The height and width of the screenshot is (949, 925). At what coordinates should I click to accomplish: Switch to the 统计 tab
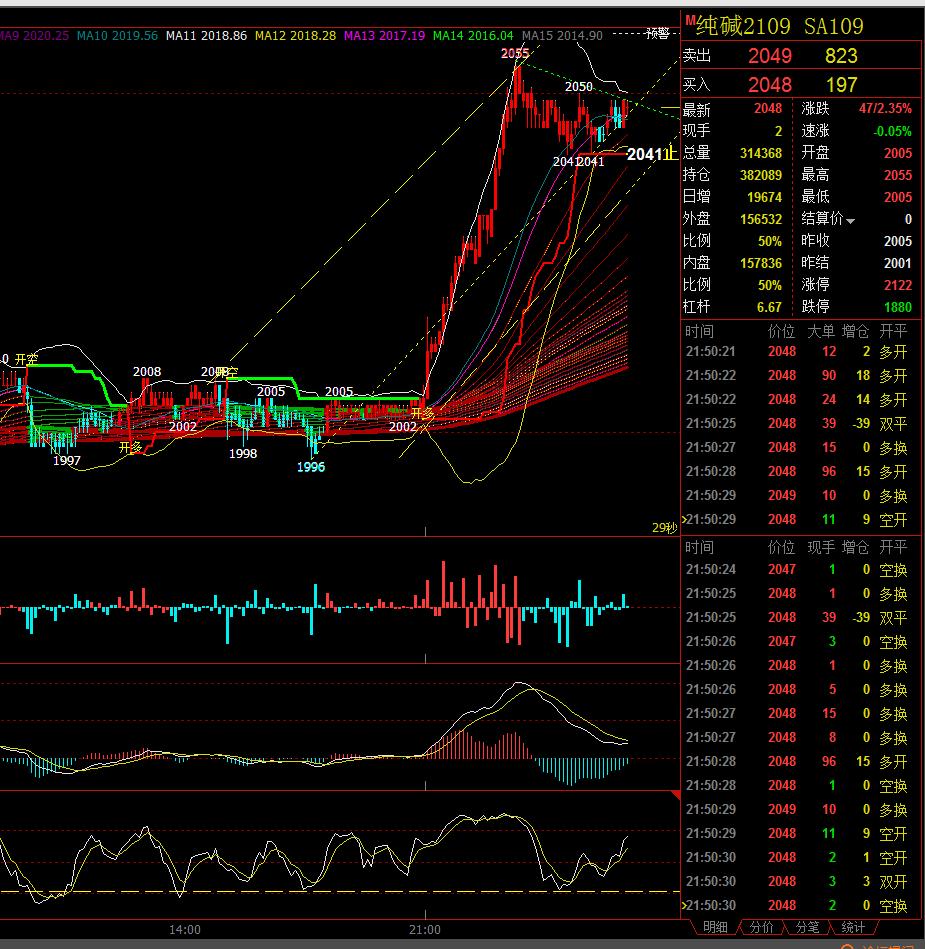pyautogui.click(x=853, y=927)
